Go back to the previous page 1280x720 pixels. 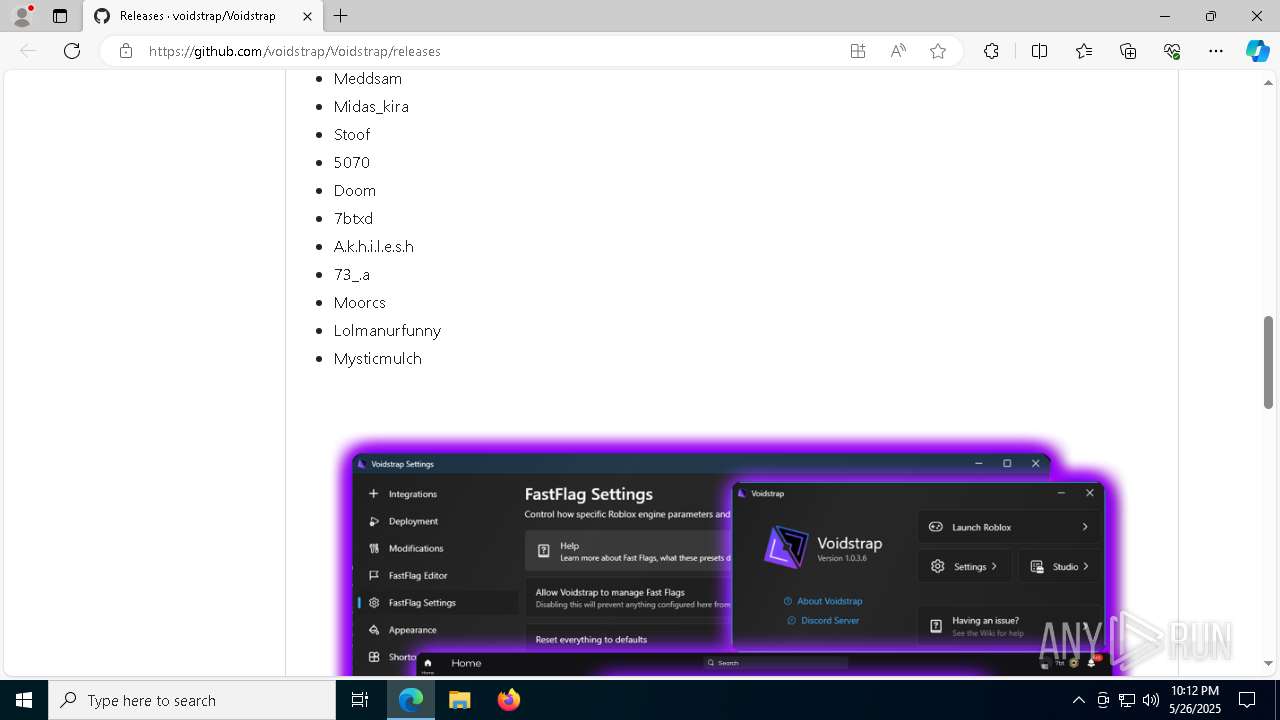click(x=28, y=51)
